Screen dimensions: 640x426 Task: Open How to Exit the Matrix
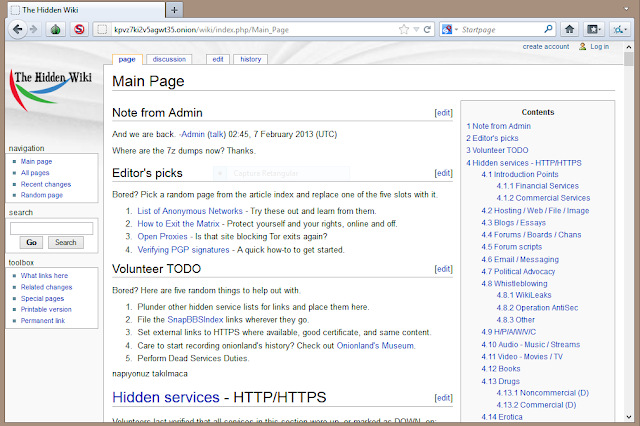click(x=178, y=224)
